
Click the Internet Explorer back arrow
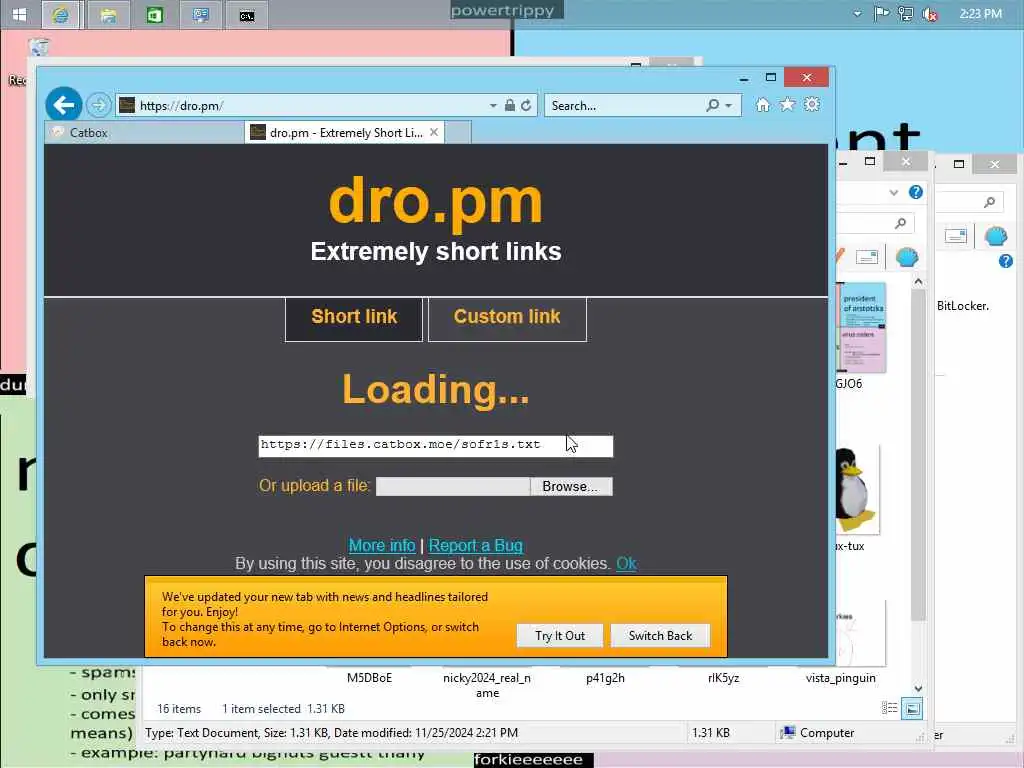[x=64, y=104]
